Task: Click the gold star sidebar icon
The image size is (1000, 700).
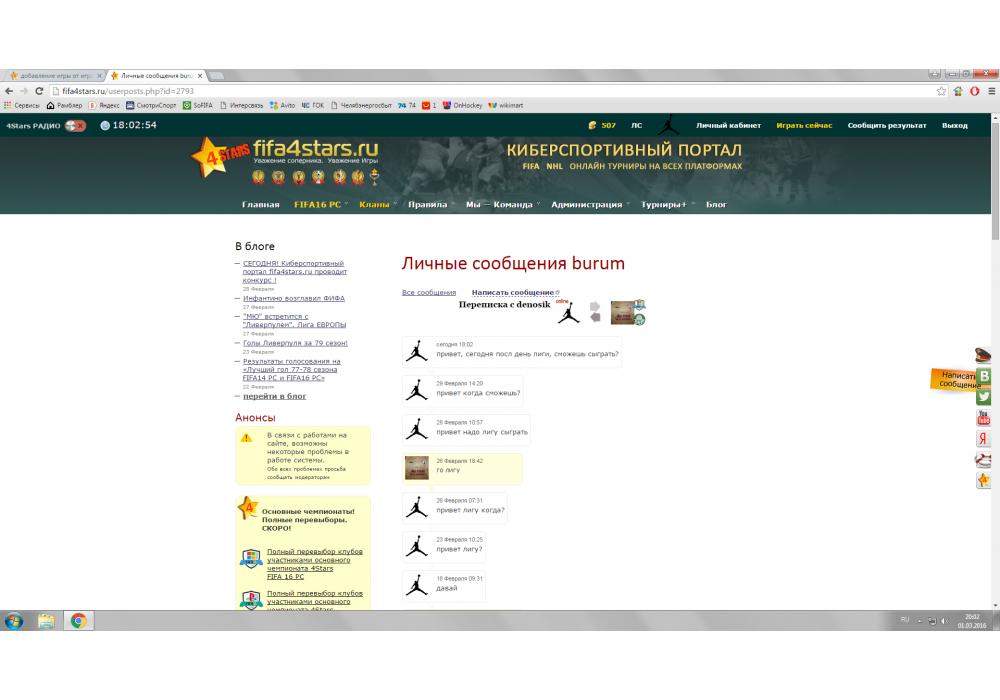Action: [983, 480]
